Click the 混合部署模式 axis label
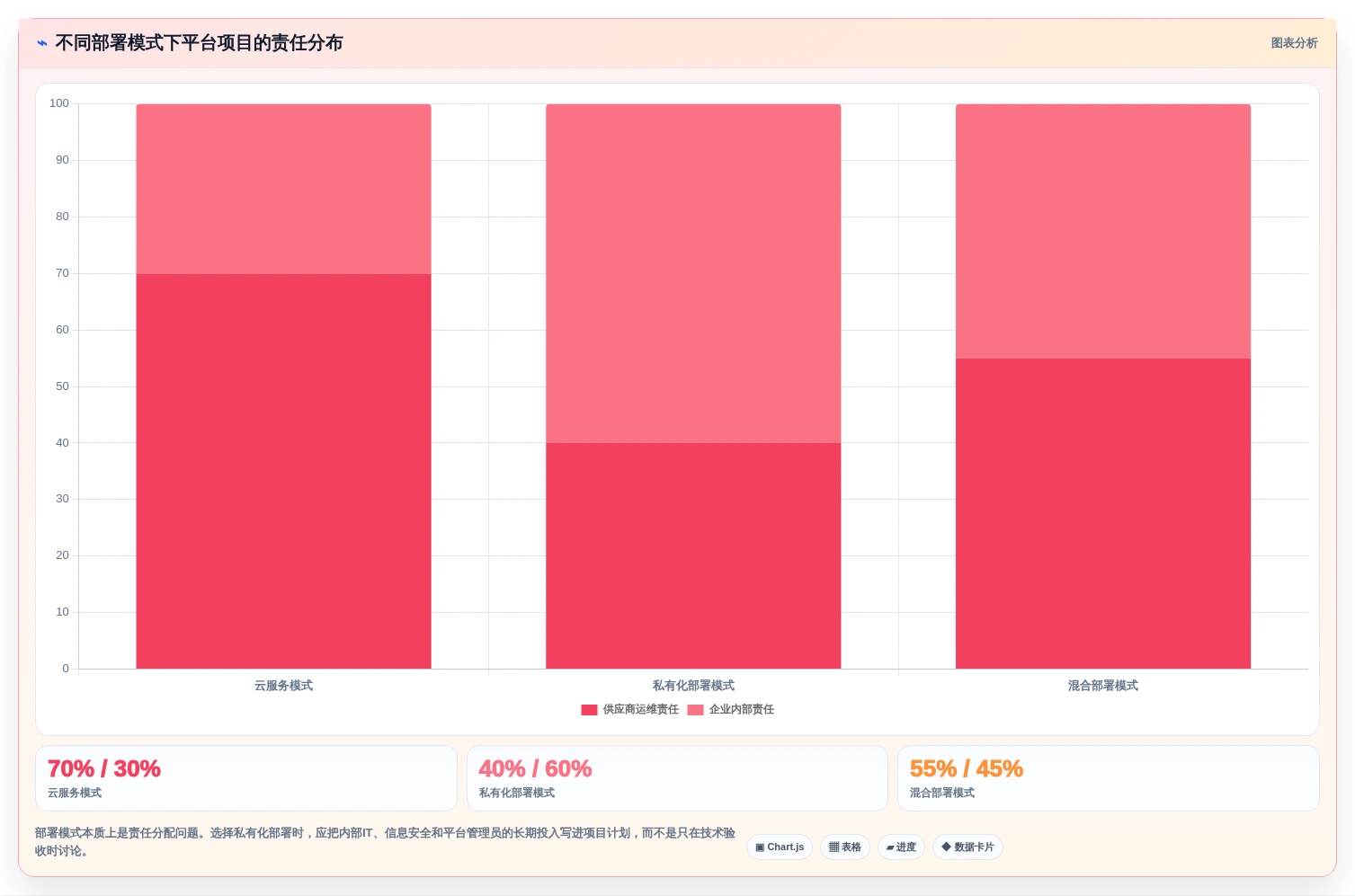This screenshot has height=896, width=1355. point(1103,686)
